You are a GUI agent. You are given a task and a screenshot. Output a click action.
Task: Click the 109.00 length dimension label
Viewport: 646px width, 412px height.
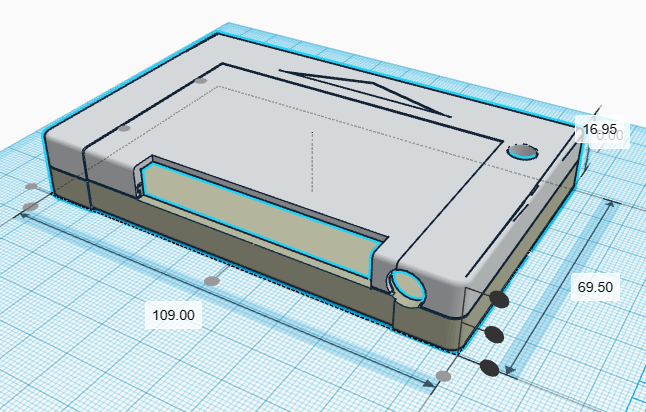[x=173, y=314]
